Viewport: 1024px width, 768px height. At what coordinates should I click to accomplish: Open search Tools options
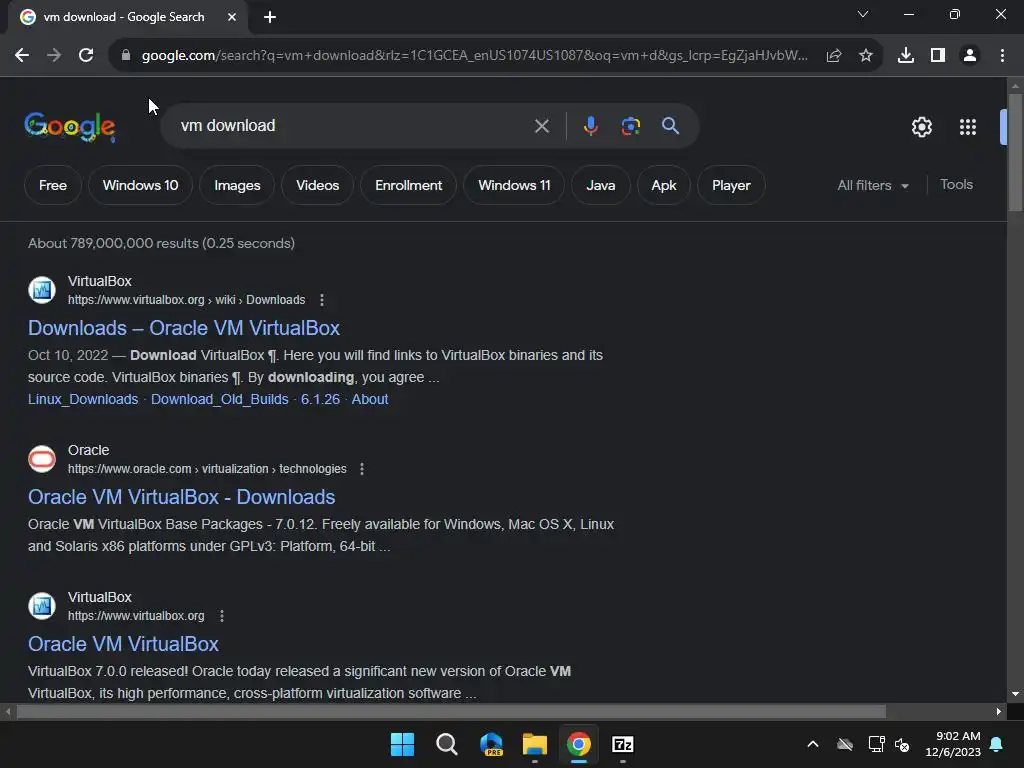(956, 185)
